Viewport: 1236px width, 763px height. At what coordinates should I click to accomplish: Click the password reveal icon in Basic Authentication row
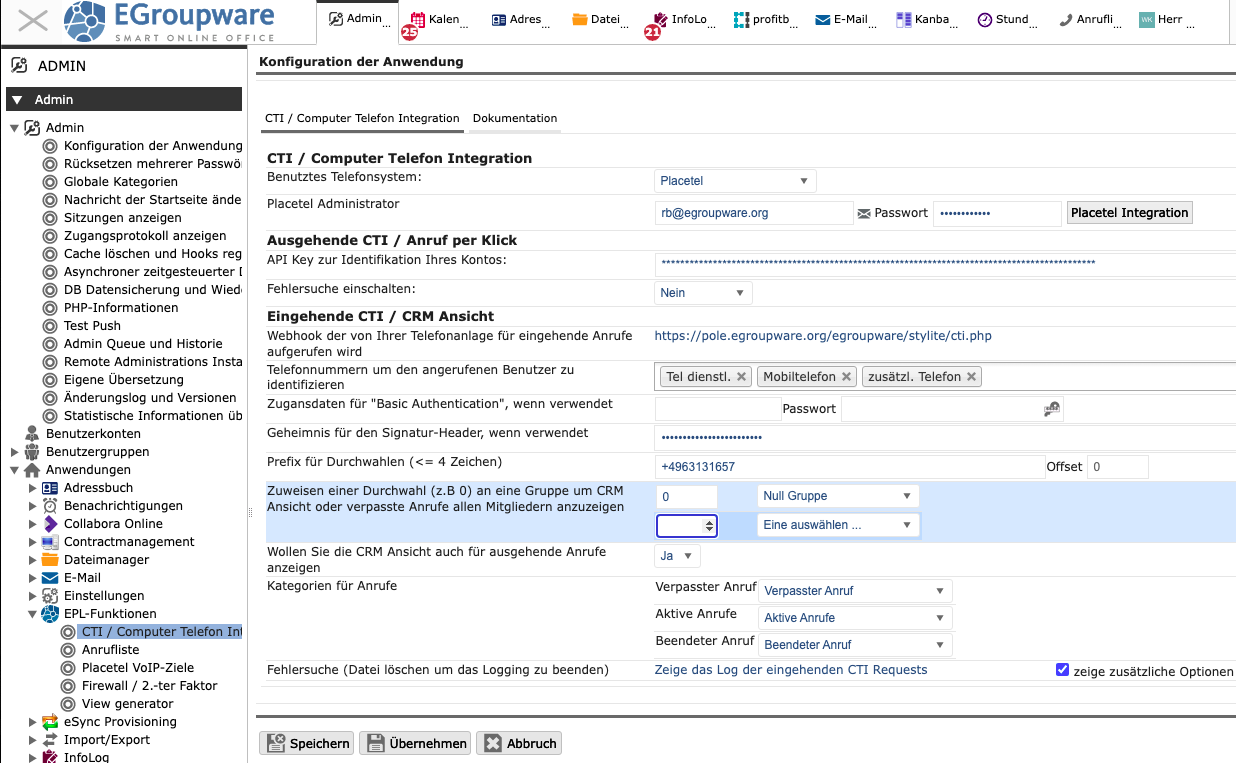click(x=1052, y=409)
